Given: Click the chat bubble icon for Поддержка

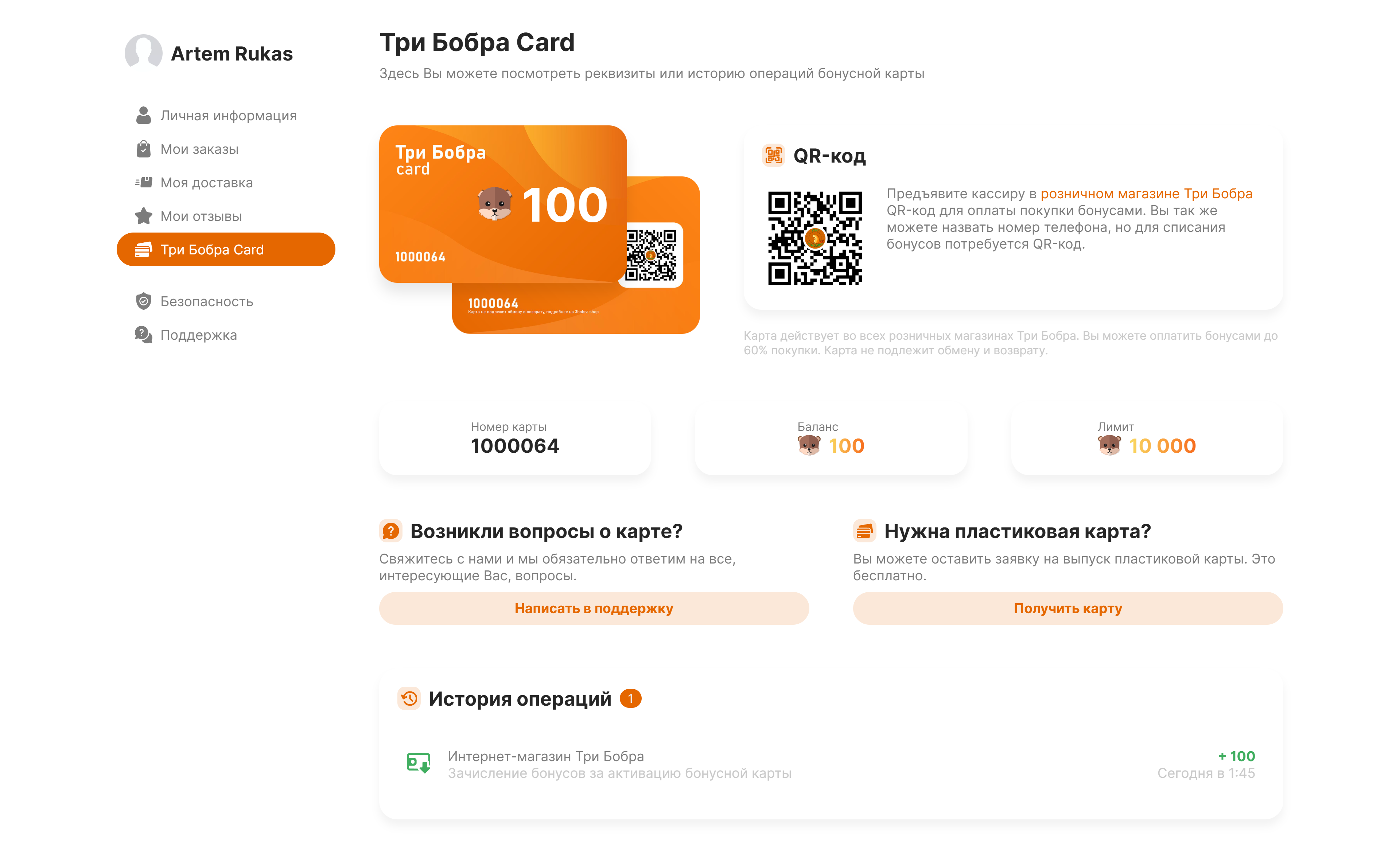Looking at the screenshot, I should 143,335.
